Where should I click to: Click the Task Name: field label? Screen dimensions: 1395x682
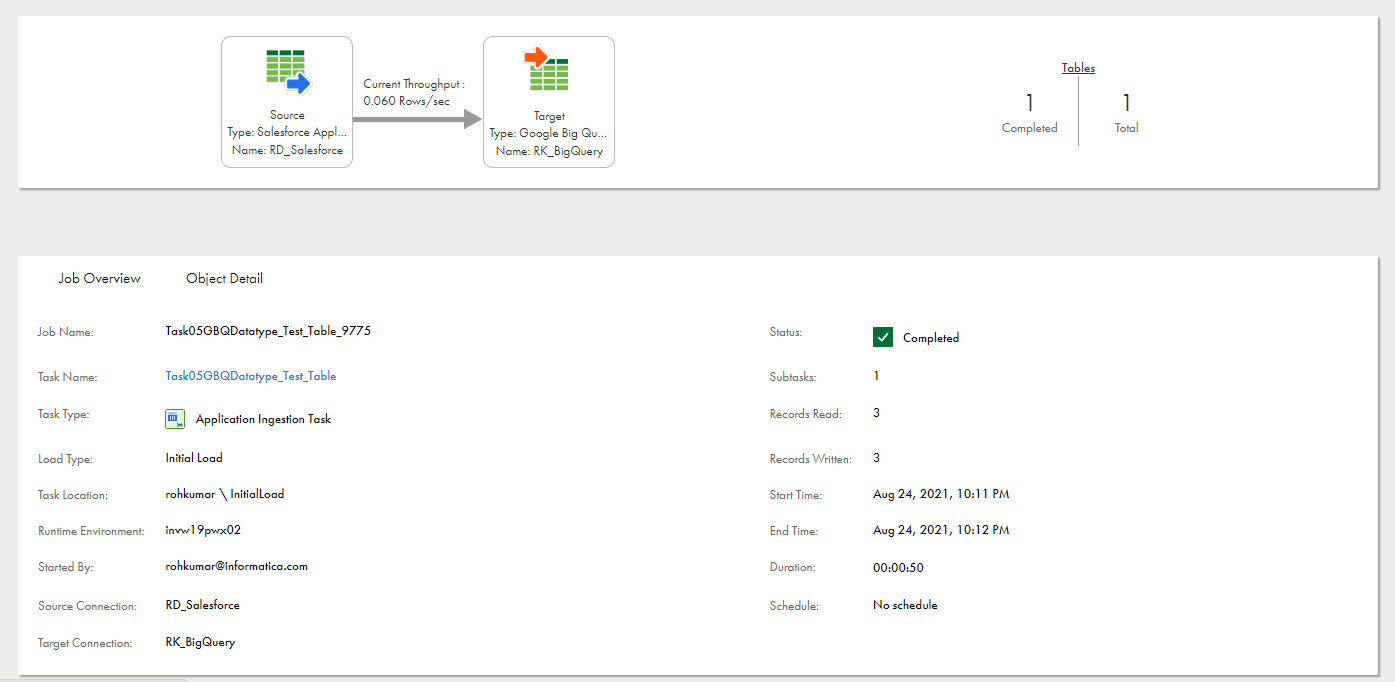(x=67, y=378)
